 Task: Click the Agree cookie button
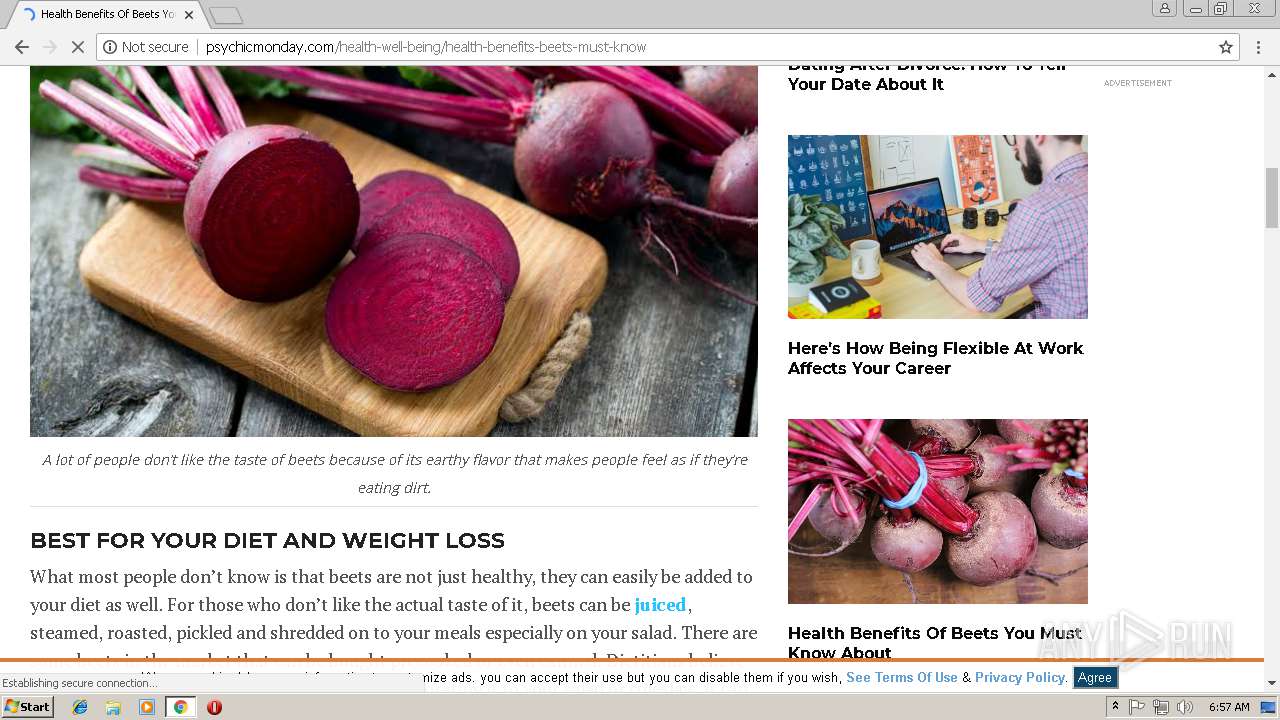tap(1094, 677)
